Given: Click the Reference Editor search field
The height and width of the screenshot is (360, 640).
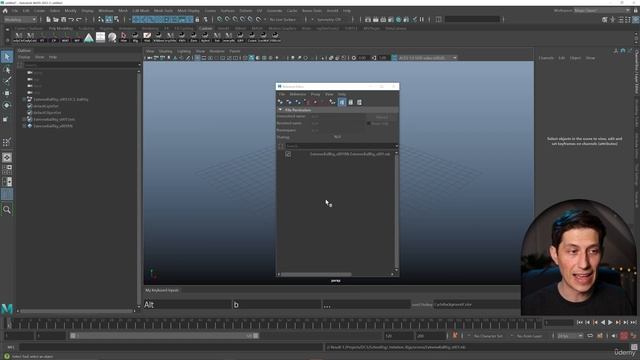Looking at the screenshot, I should pos(339,146).
